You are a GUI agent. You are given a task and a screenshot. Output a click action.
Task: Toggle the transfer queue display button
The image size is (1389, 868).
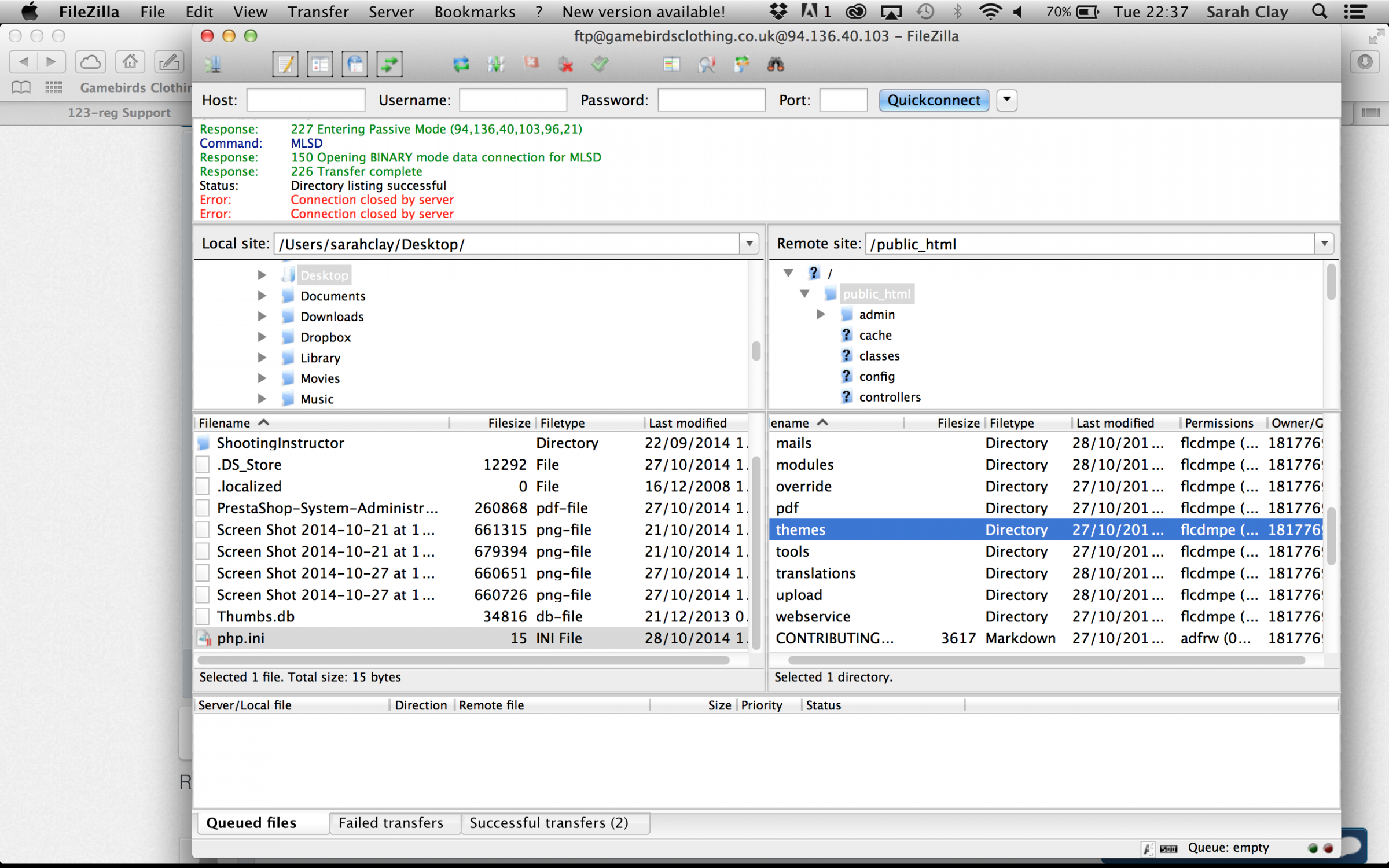[390, 64]
